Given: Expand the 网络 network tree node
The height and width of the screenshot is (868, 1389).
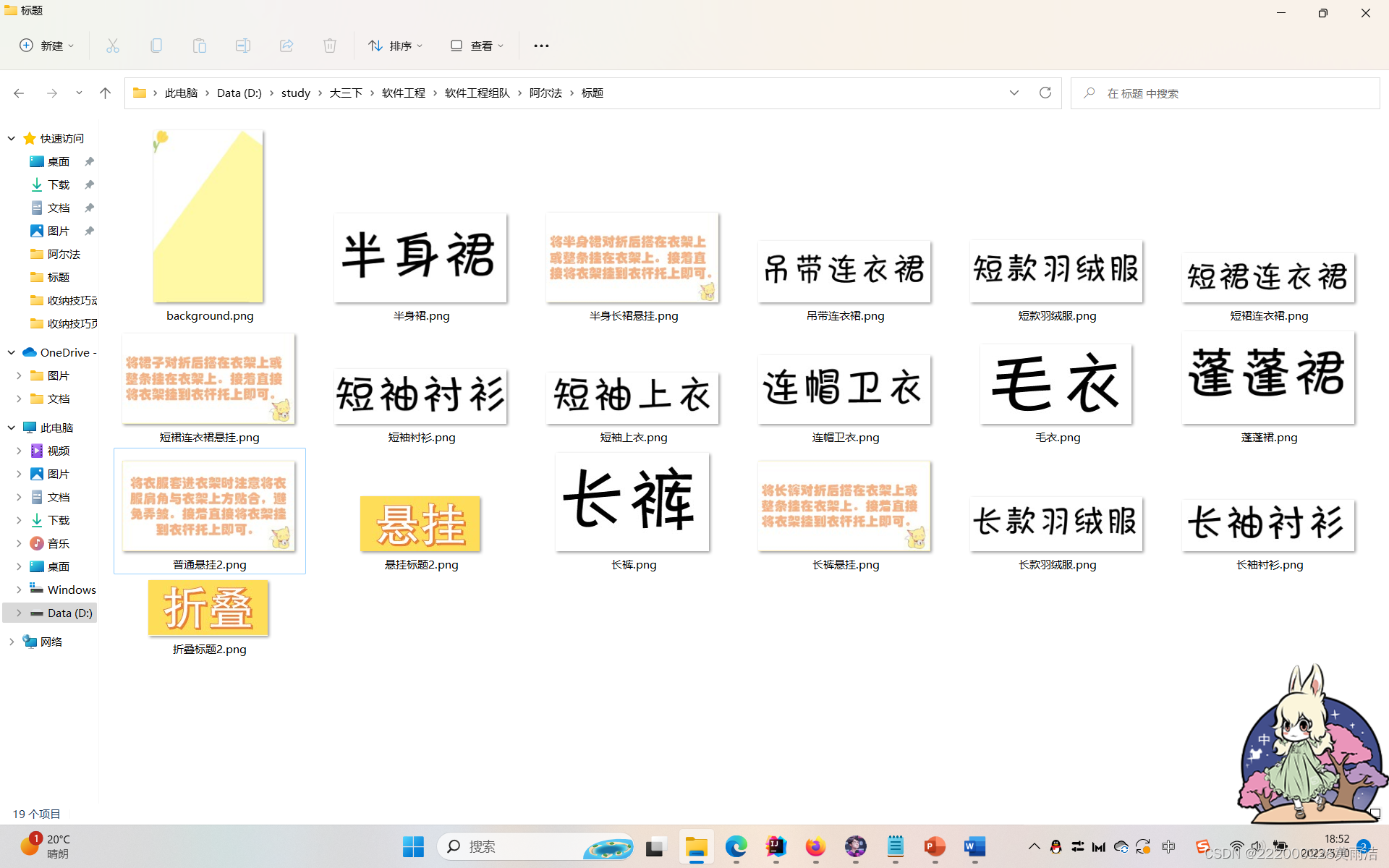Looking at the screenshot, I should tap(12, 642).
